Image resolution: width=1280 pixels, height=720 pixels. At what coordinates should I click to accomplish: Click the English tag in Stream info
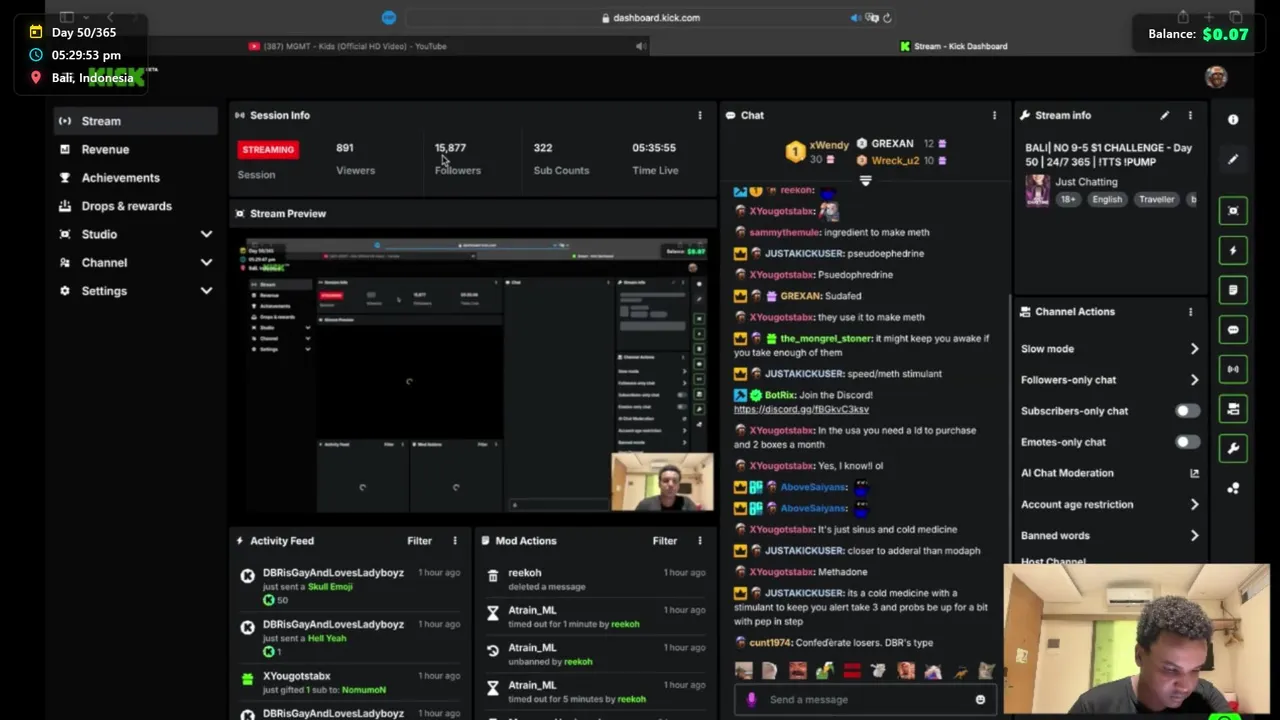1107,199
